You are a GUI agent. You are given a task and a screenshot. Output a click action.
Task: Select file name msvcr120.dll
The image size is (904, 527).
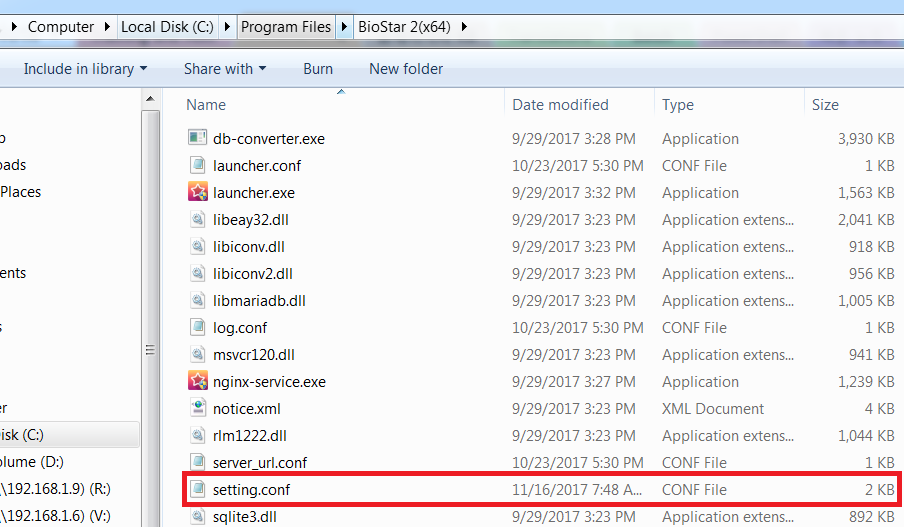click(254, 355)
